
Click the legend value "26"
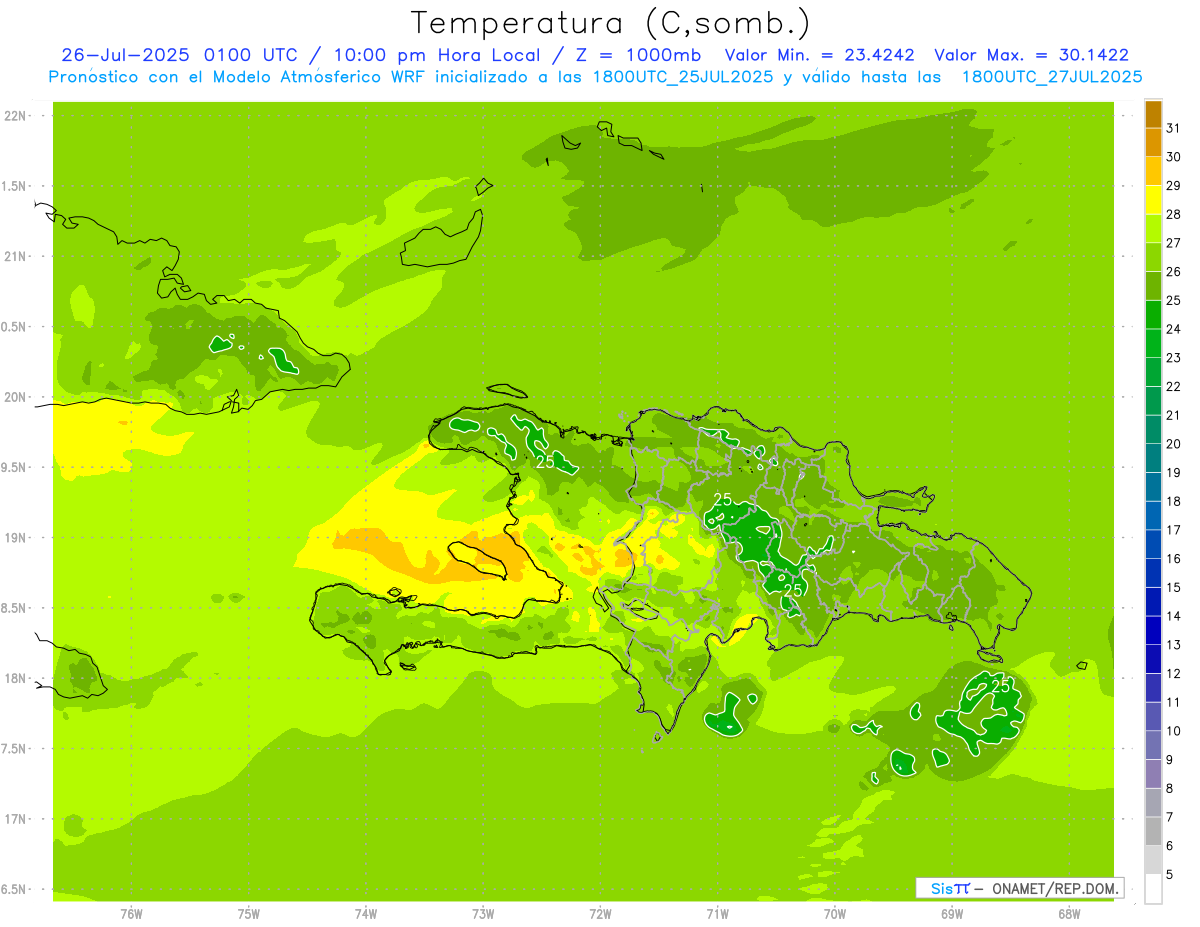point(1174,271)
